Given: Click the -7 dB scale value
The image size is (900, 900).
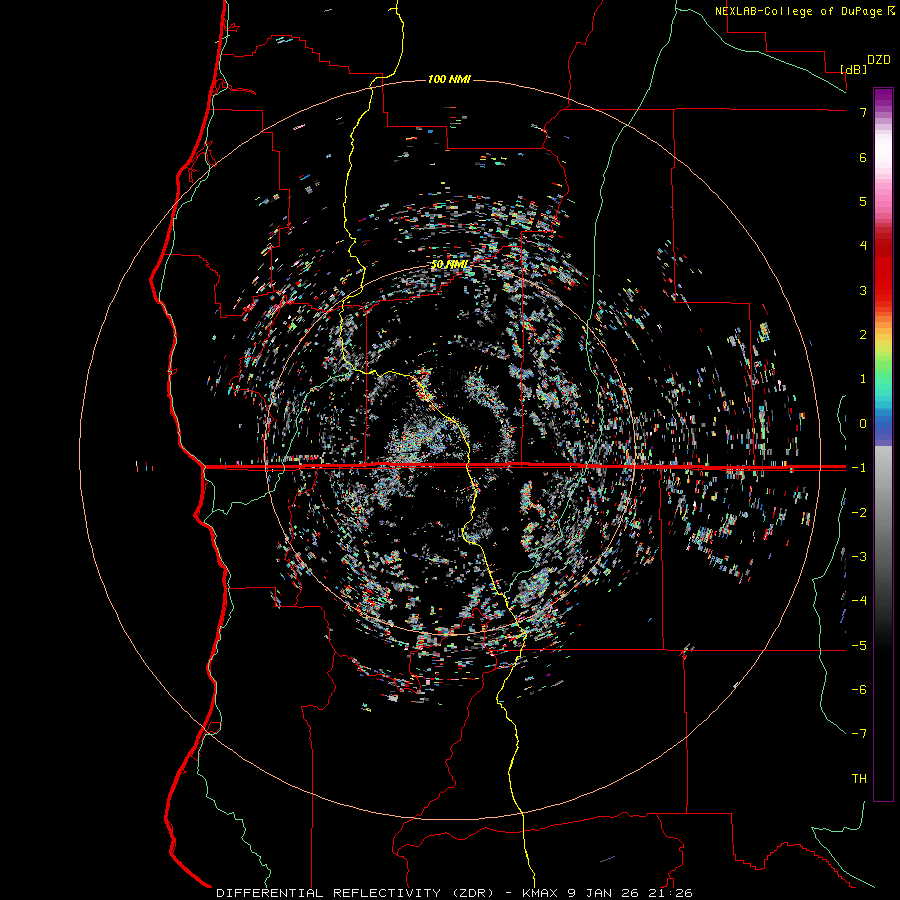Looking at the screenshot, I should pyautogui.click(x=859, y=734).
